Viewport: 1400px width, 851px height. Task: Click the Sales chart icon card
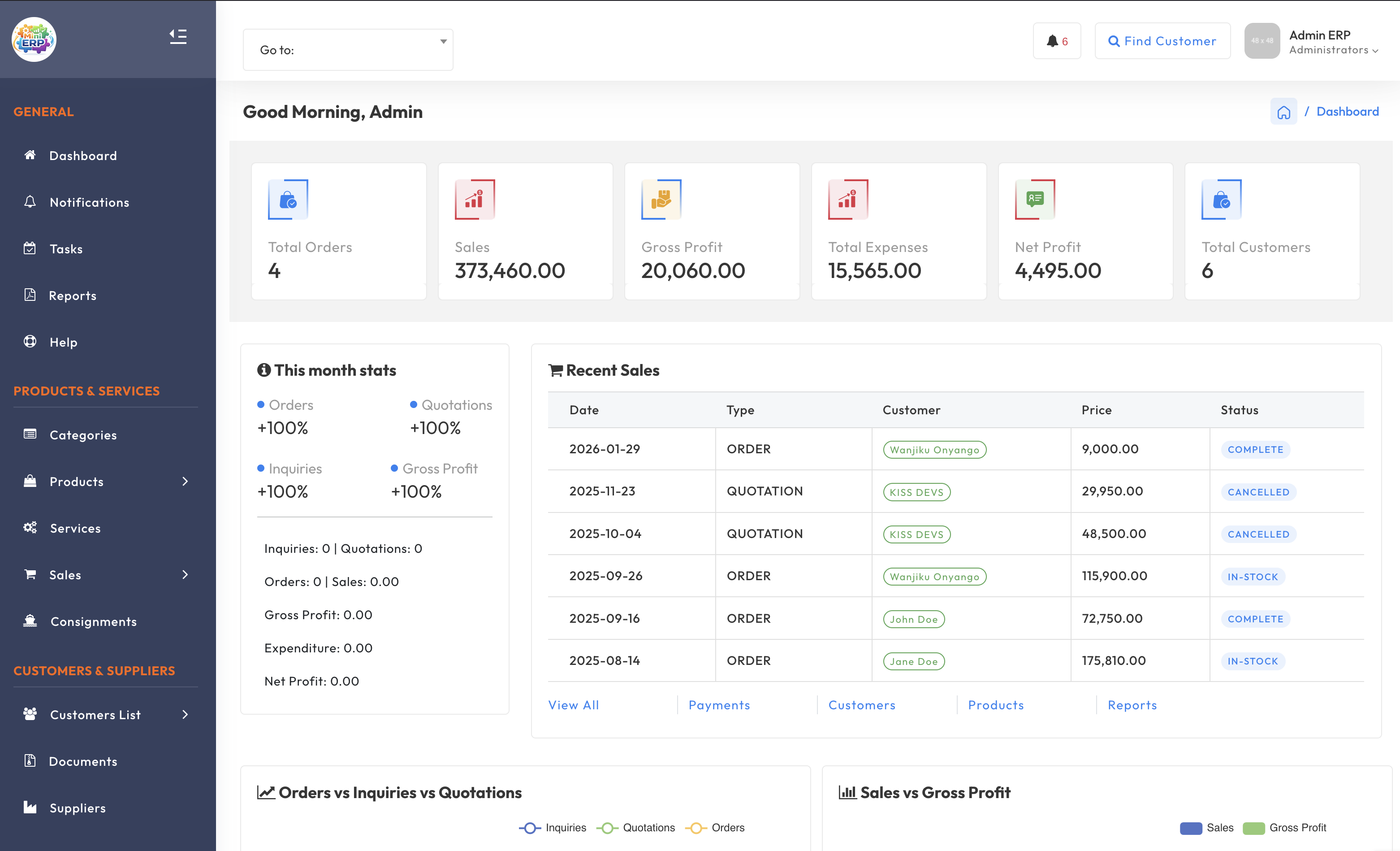pyautogui.click(x=475, y=200)
